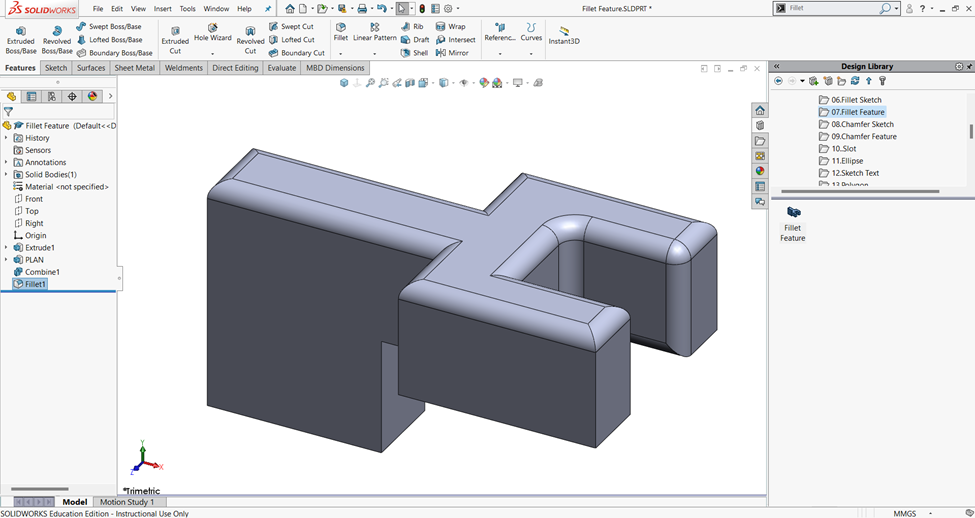Select the Rib tool
The height and width of the screenshot is (518, 975).
click(413, 27)
